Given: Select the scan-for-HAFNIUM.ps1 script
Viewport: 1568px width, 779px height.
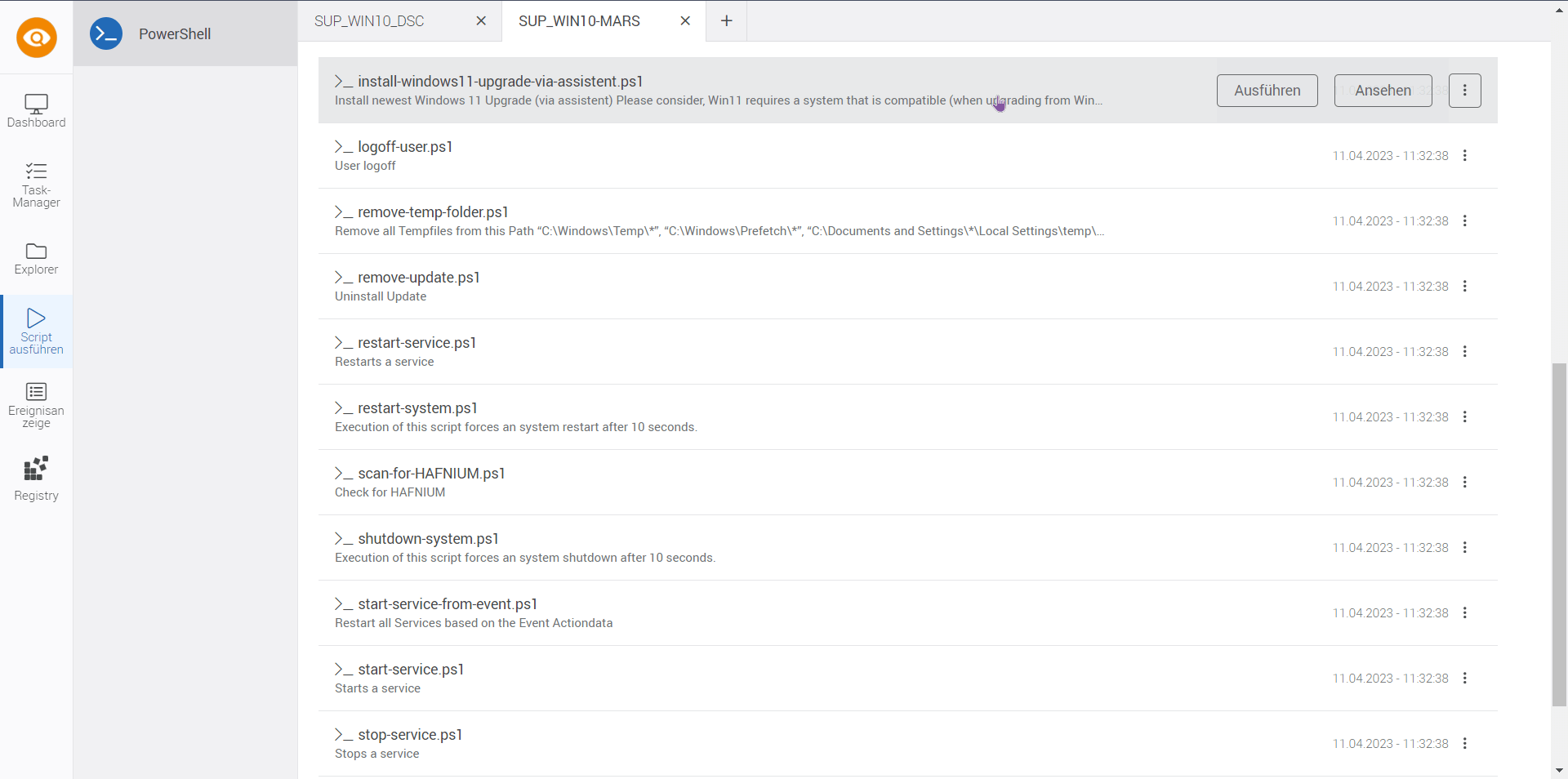Looking at the screenshot, I should click(x=431, y=474).
